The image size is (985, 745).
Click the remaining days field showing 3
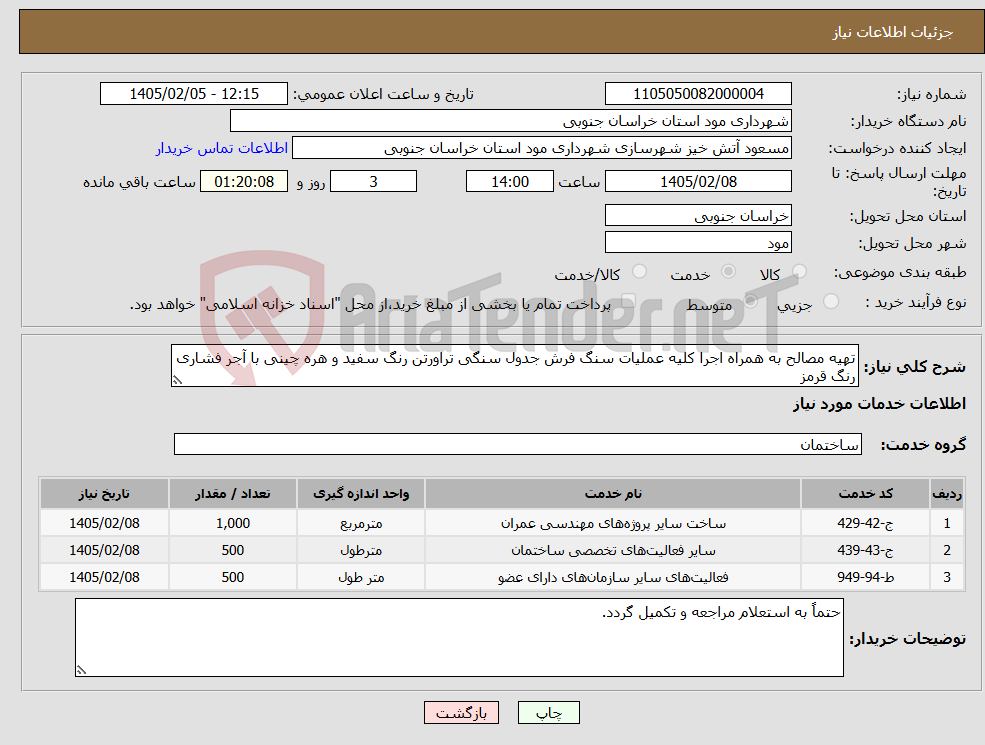click(x=373, y=182)
